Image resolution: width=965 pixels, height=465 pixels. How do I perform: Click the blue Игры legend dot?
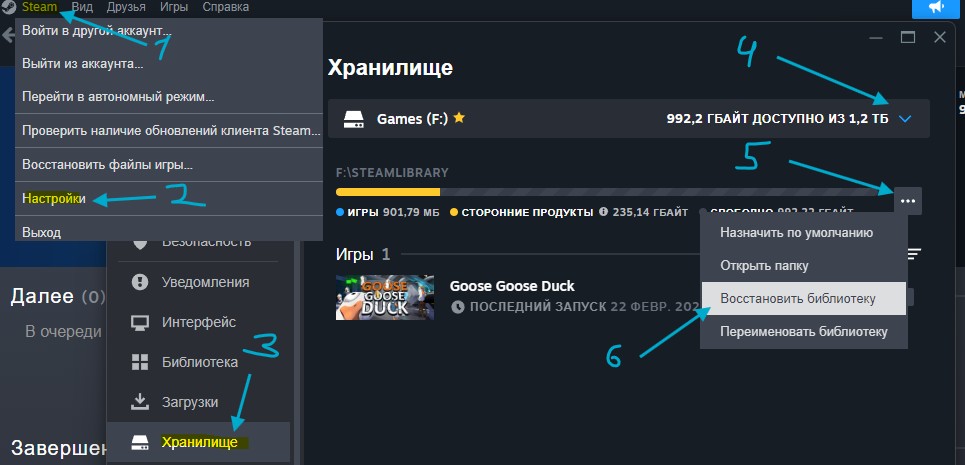(340, 212)
